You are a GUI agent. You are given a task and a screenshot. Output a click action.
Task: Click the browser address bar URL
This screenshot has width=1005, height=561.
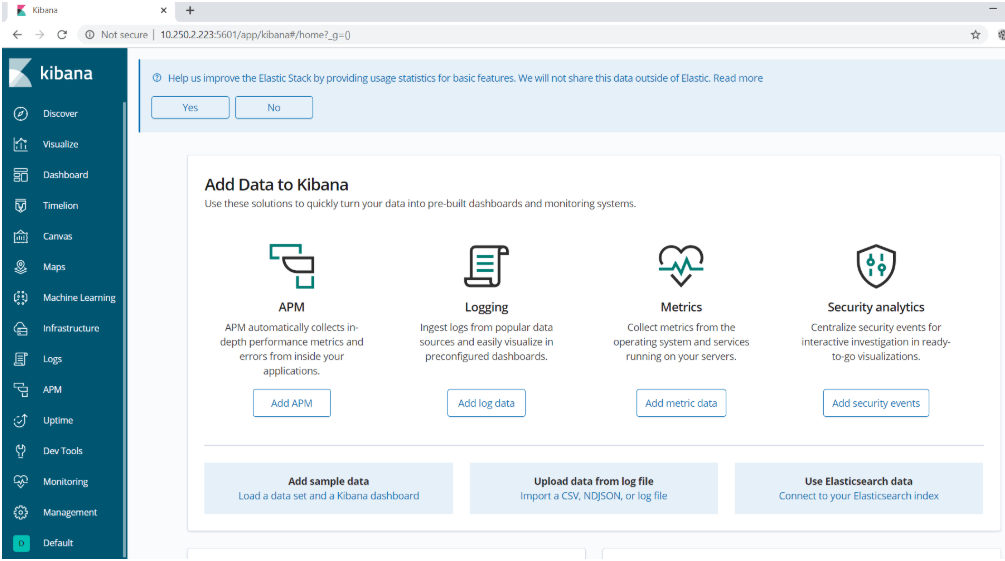coord(255,35)
